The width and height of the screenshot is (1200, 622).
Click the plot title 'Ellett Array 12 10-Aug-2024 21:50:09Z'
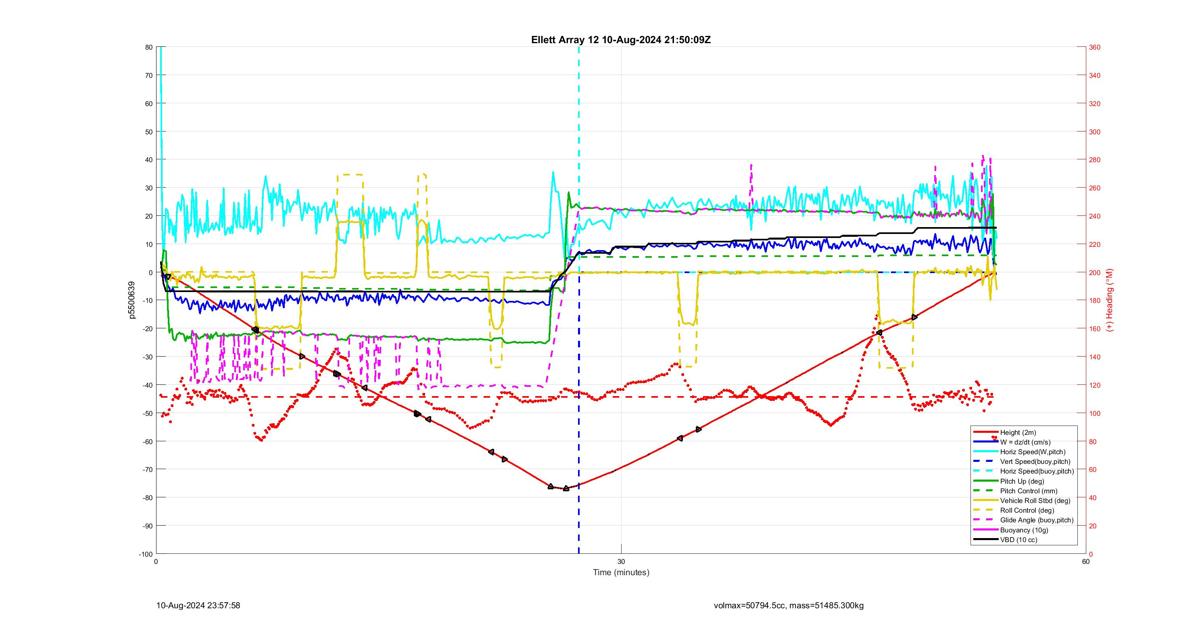[621, 39]
